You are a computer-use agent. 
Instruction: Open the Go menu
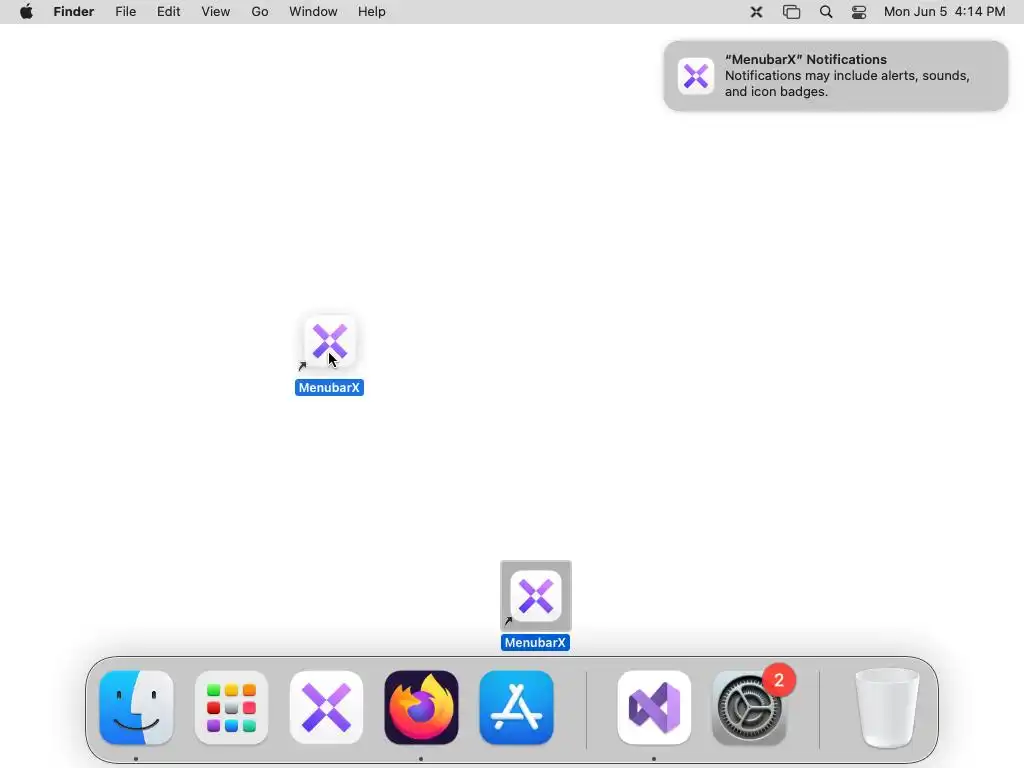(260, 12)
